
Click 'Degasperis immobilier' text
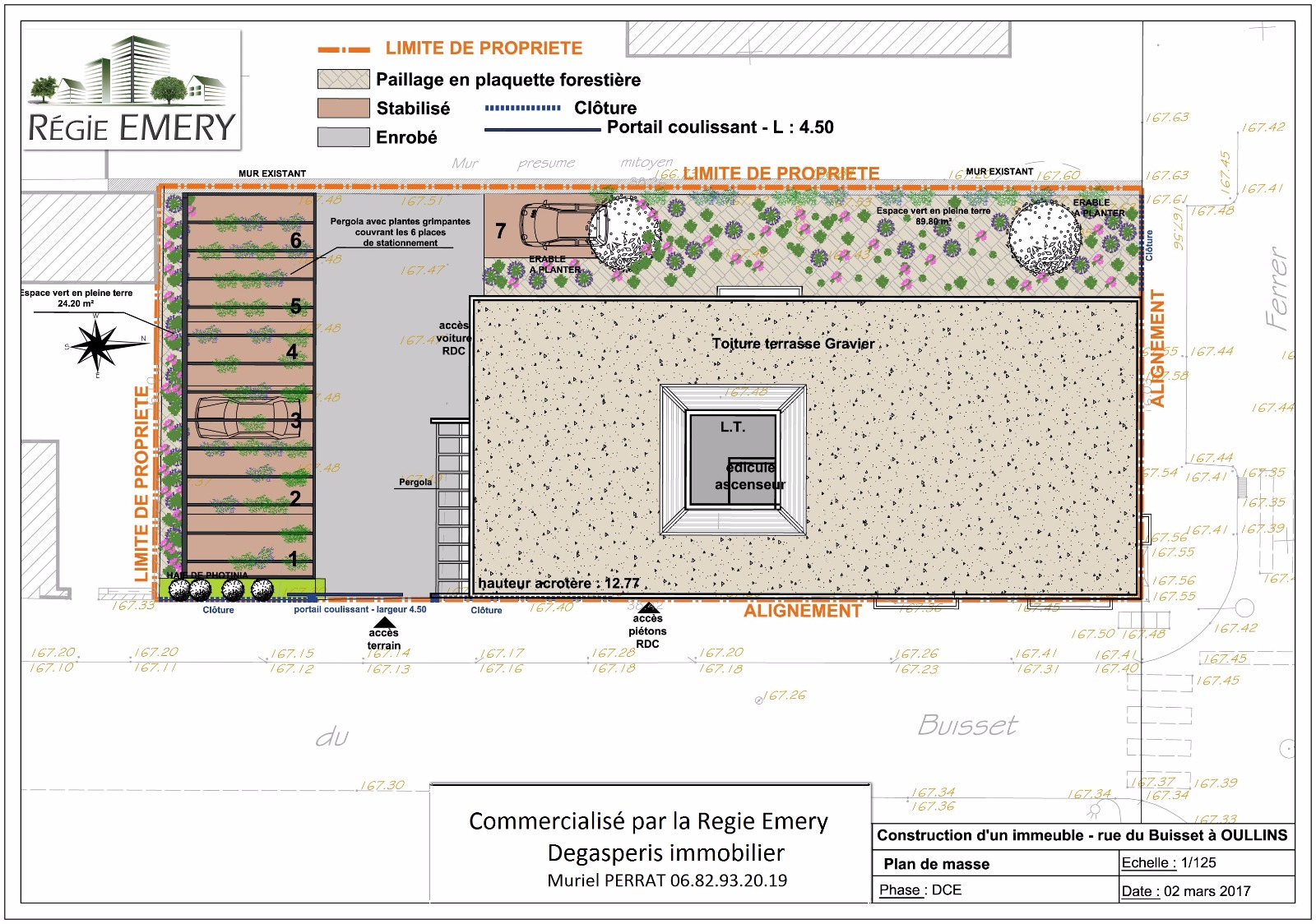(x=666, y=852)
